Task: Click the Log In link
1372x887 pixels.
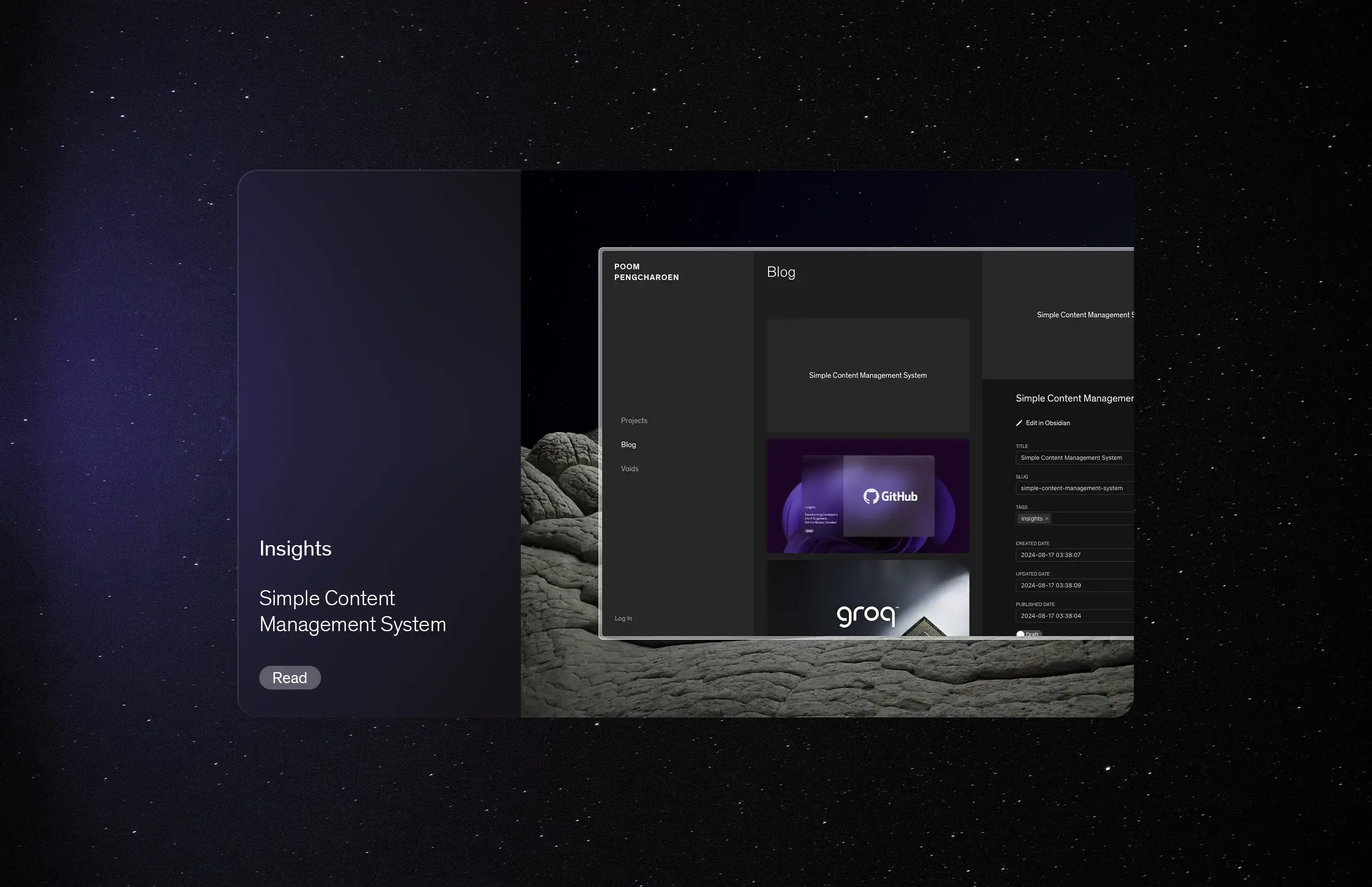Action: point(622,617)
